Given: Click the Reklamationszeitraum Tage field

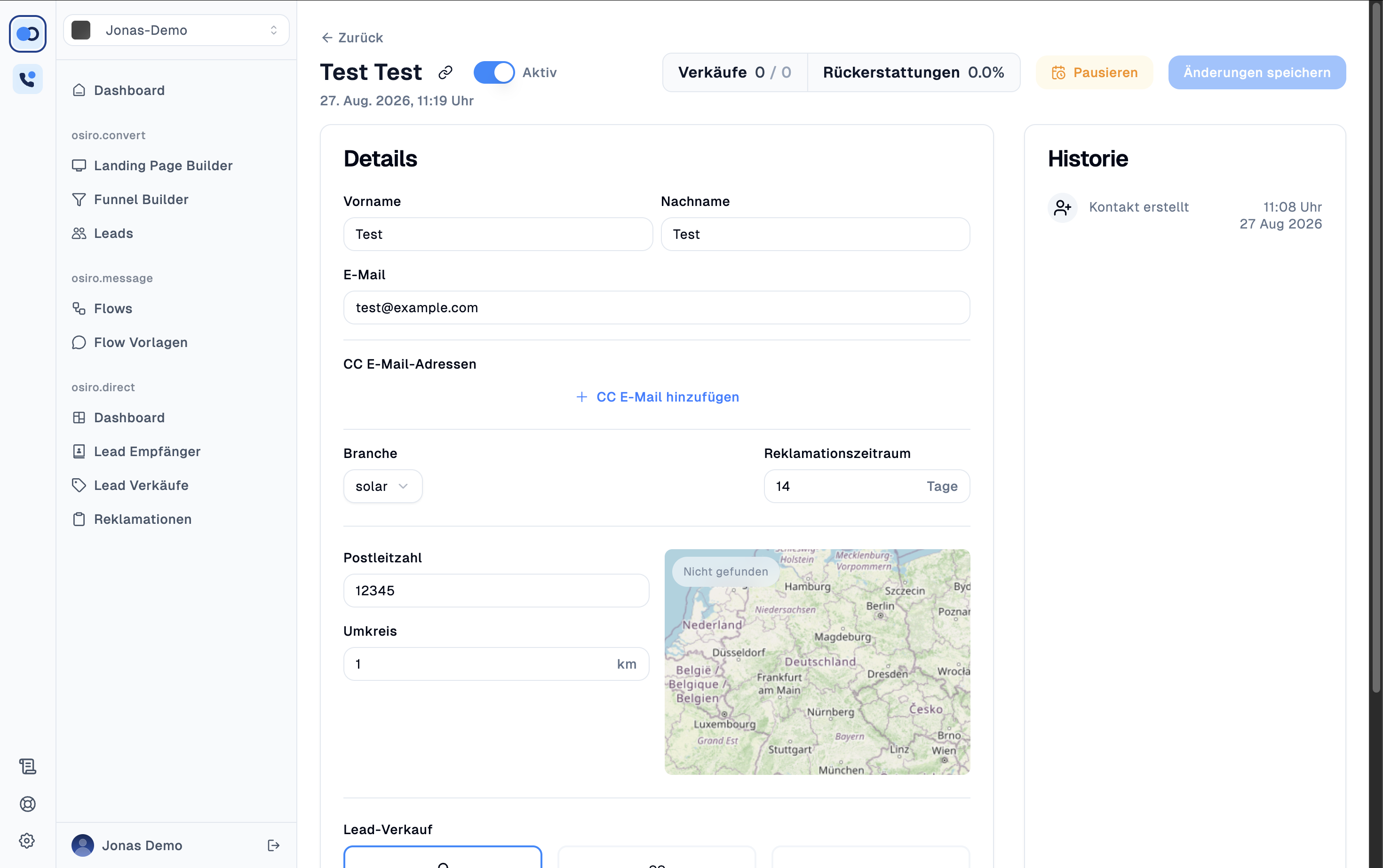Looking at the screenshot, I should coord(866,486).
